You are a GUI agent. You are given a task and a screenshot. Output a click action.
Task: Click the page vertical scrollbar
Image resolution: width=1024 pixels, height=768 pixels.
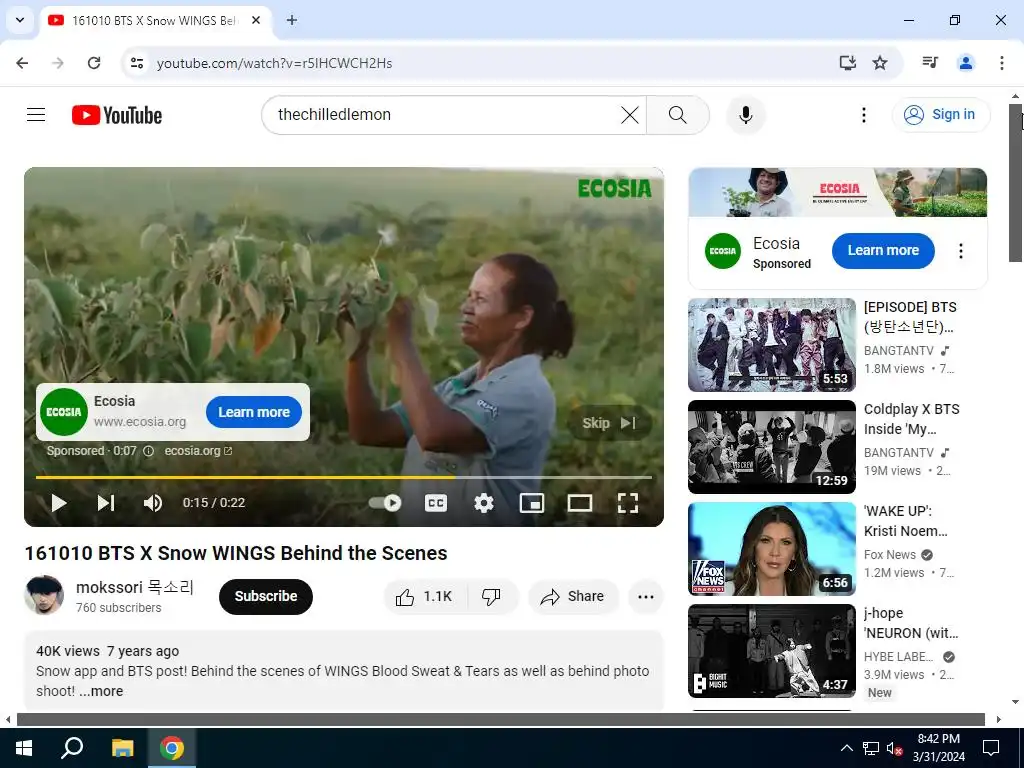coord(1016,184)
